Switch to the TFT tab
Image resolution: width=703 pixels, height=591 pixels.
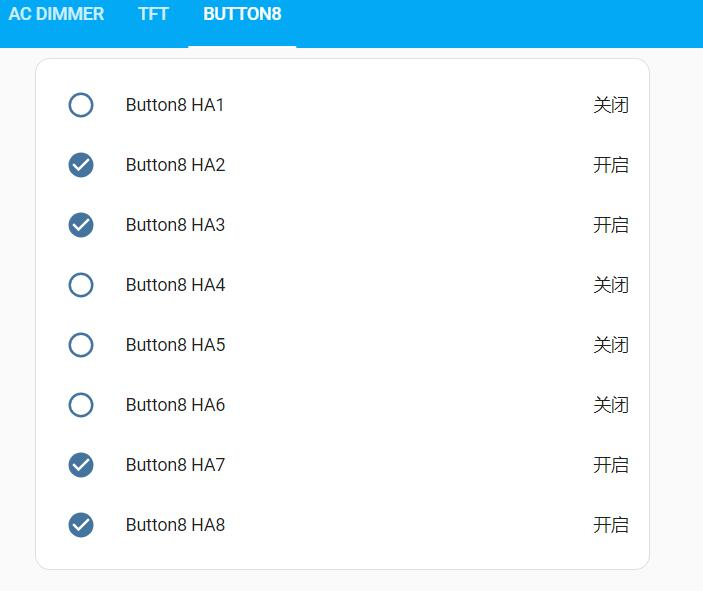click(x=153, y=14)
